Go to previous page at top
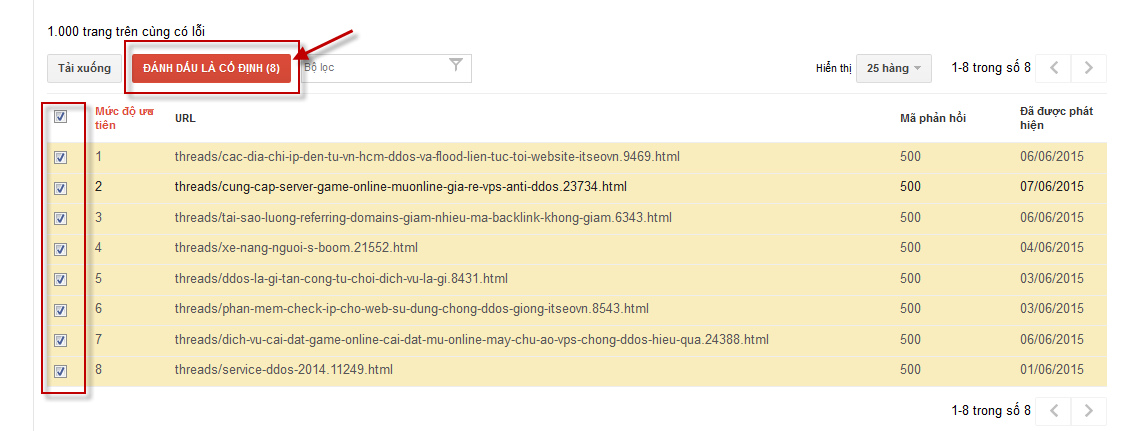The image size is (1136, 431). click(1054, 68)
